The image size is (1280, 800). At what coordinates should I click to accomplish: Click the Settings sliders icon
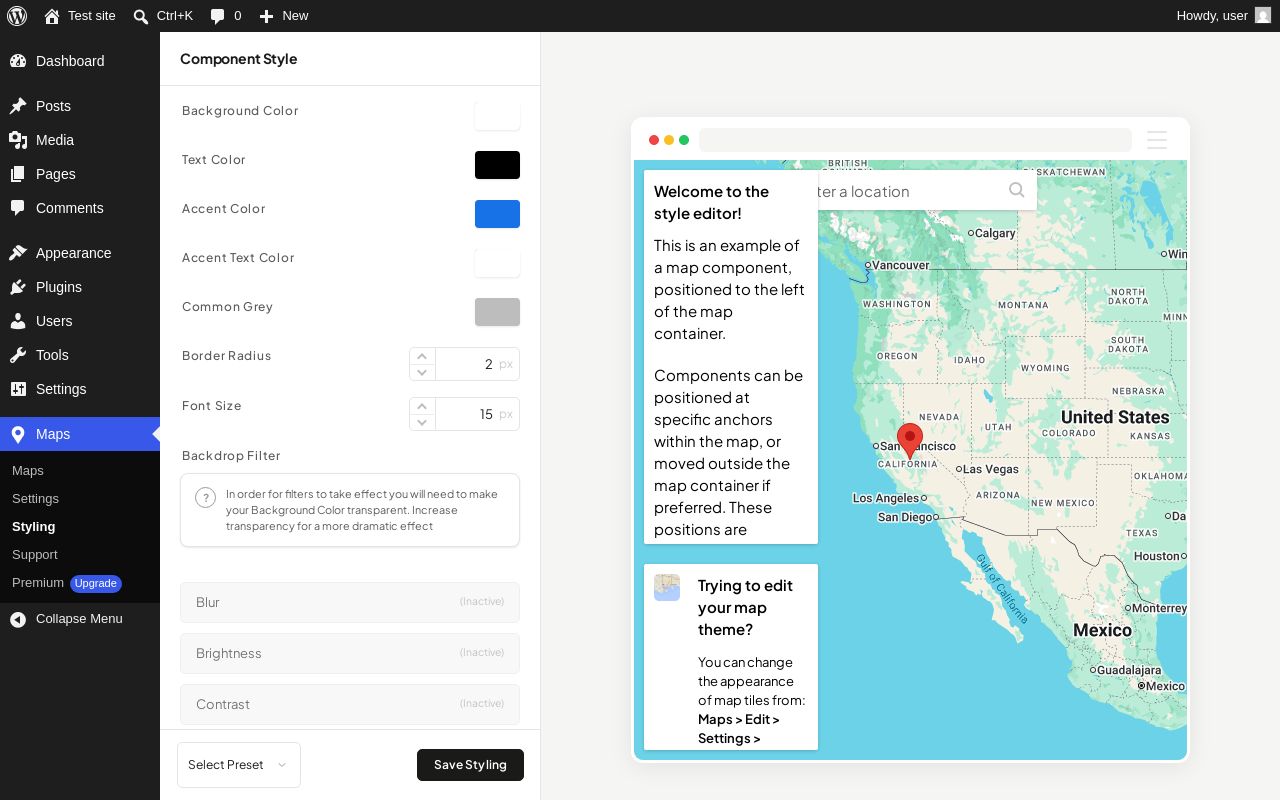18,389
